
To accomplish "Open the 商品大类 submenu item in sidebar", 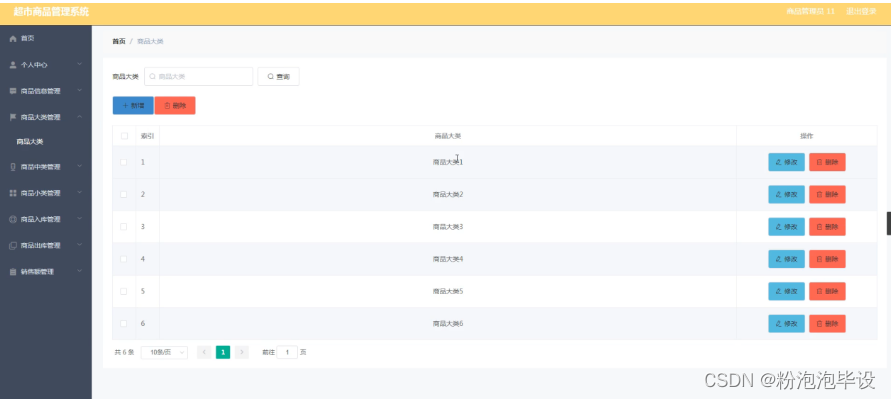I will click(x=30, y=142).
